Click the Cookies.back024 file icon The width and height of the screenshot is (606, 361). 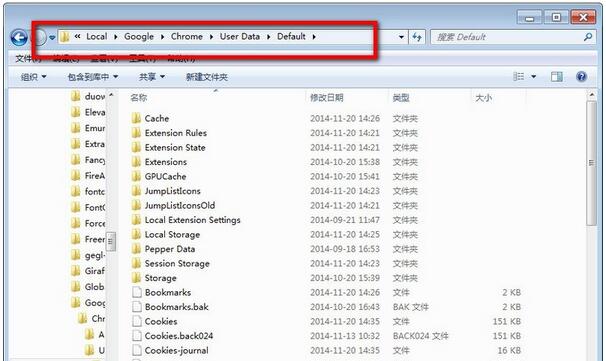point(136,335)
